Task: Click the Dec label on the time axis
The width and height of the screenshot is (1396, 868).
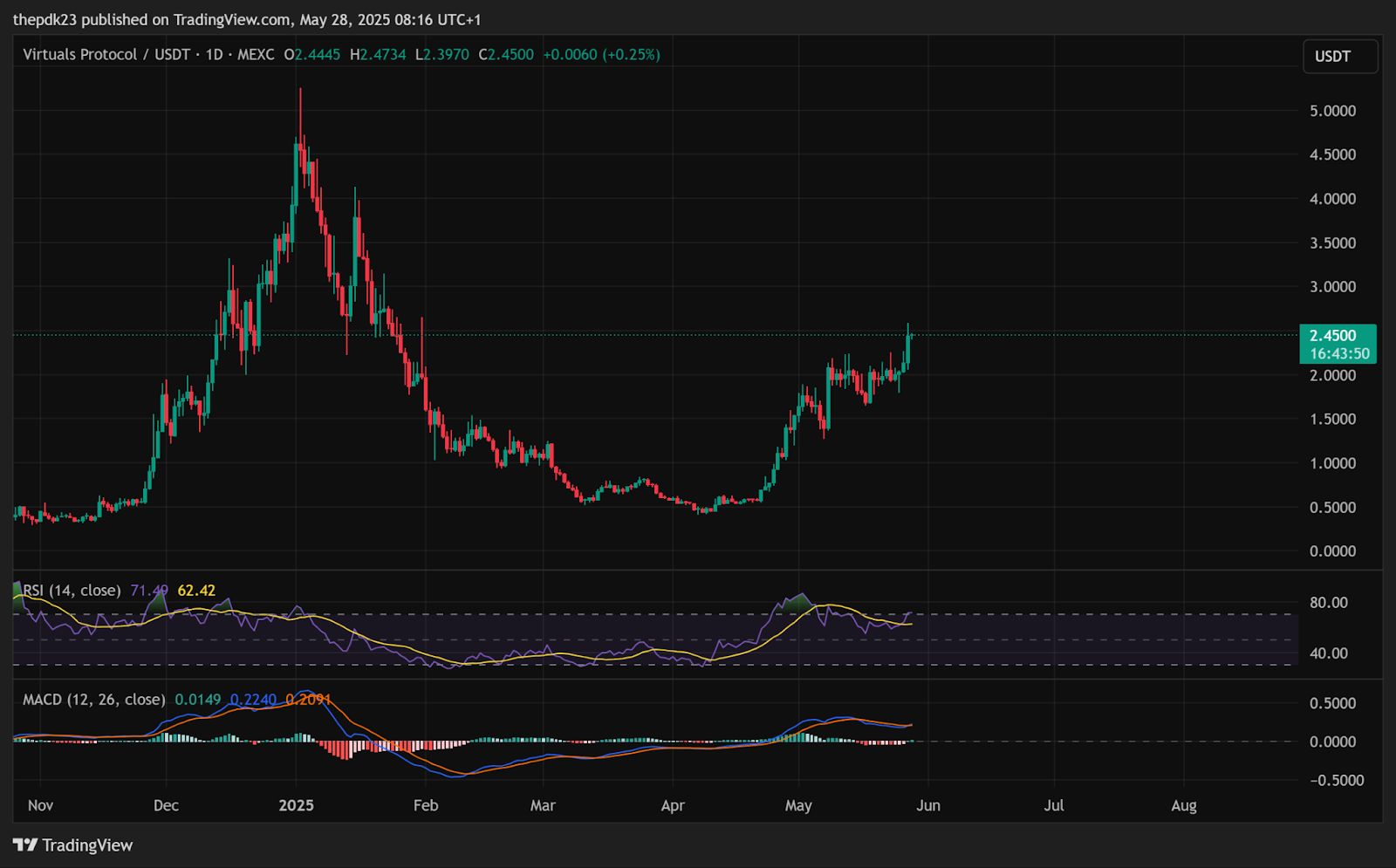Action: 166,805
